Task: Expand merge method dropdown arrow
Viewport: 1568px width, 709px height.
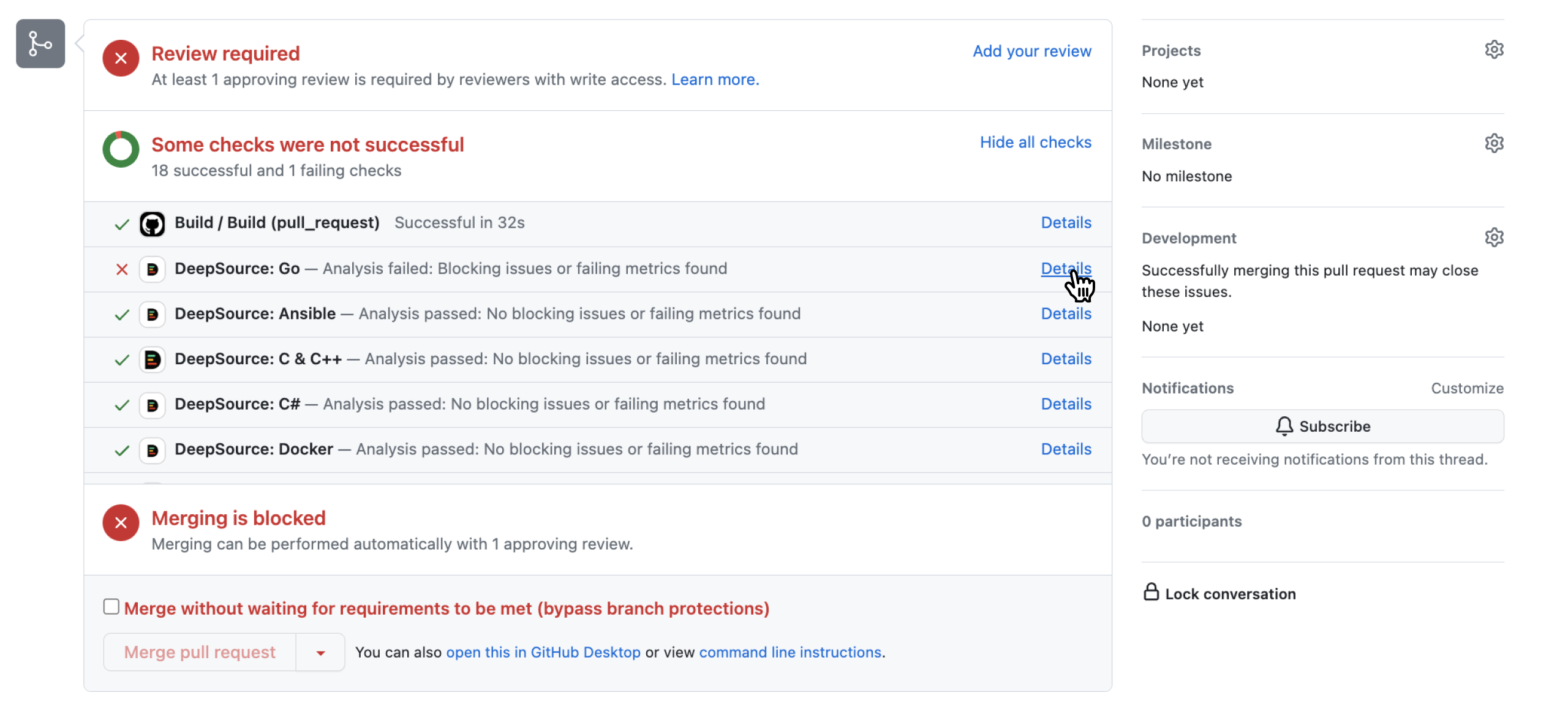Action: pyautogui.click(x=320, y=653)
